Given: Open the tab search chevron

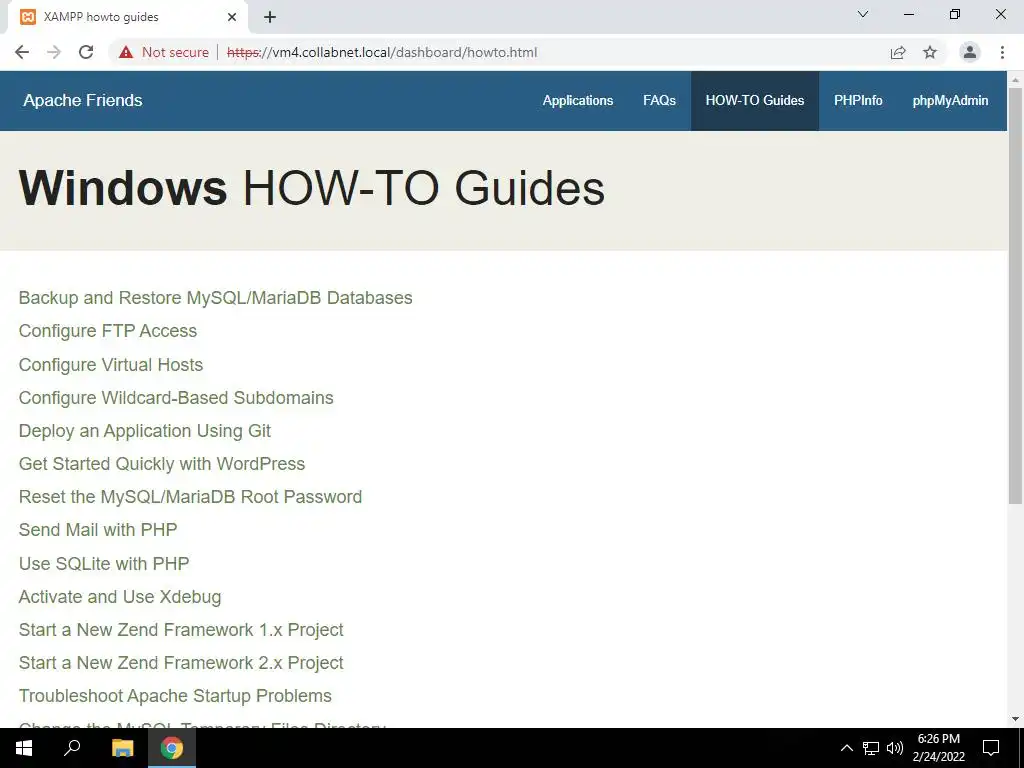Looking at the screenshot, I should pos(863,14).
